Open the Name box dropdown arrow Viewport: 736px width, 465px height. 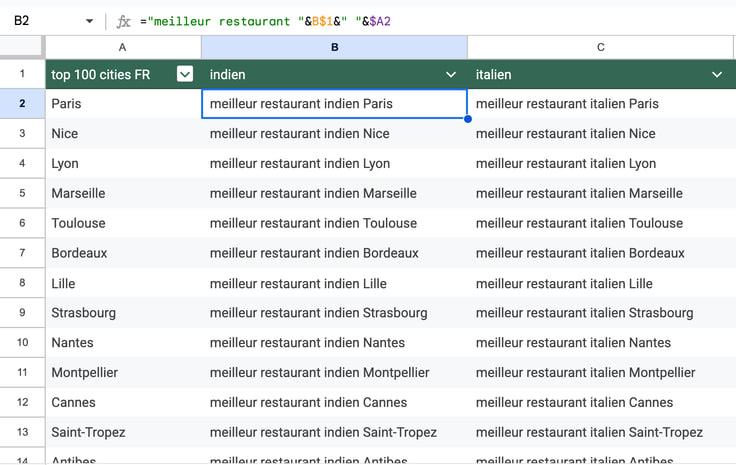coord(89,21)
